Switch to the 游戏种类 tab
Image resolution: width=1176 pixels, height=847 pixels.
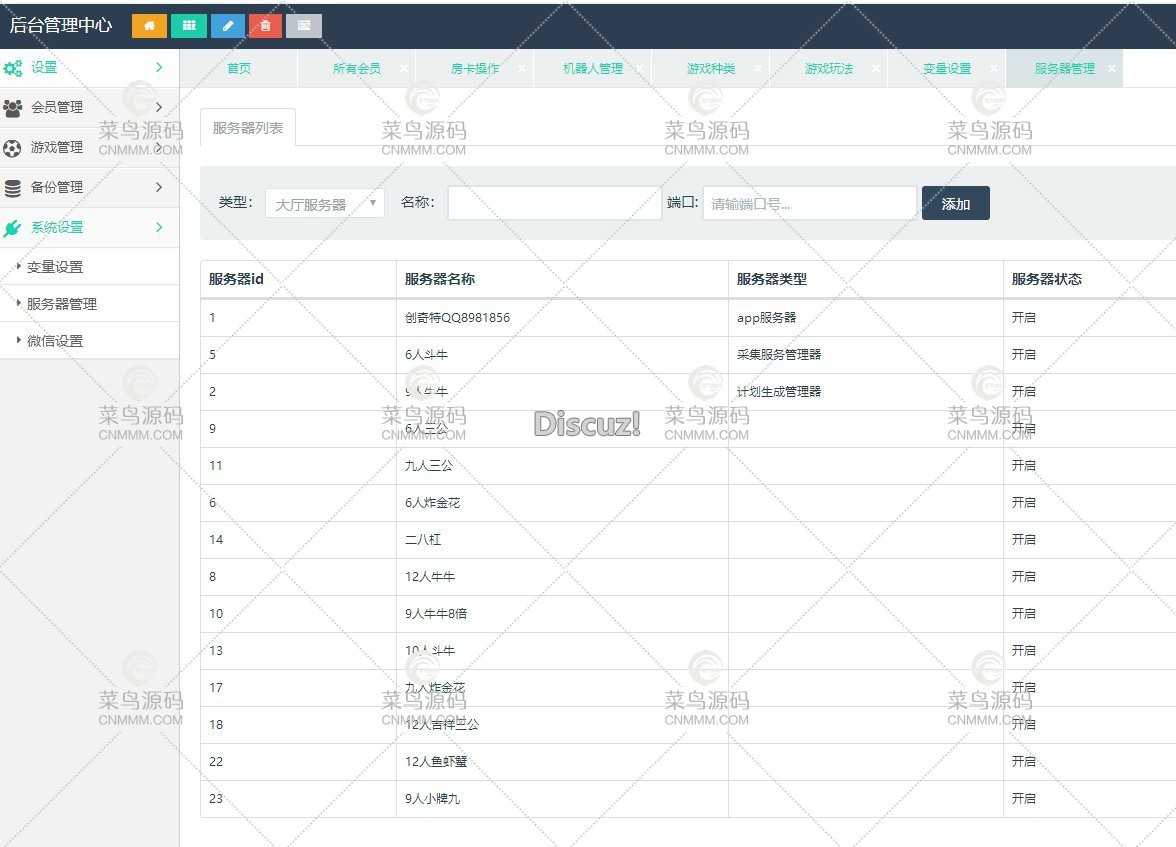710,69
